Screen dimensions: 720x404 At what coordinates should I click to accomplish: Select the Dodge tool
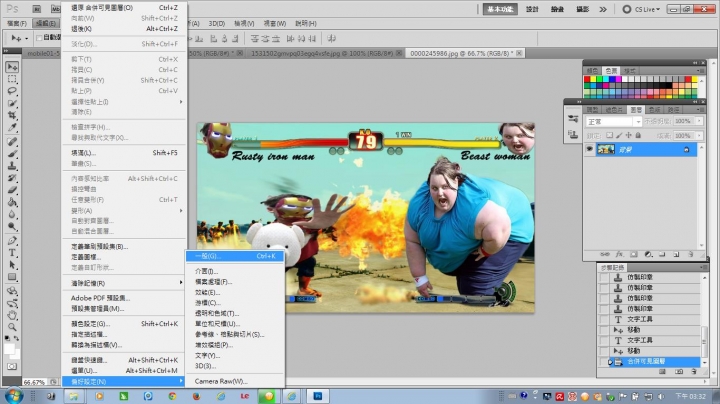coord(12,226)
